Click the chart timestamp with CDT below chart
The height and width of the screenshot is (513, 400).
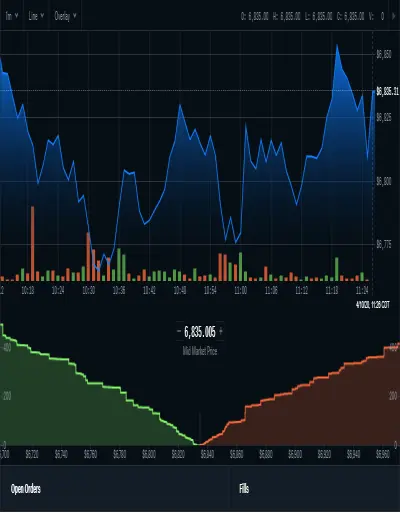point(373,305)
